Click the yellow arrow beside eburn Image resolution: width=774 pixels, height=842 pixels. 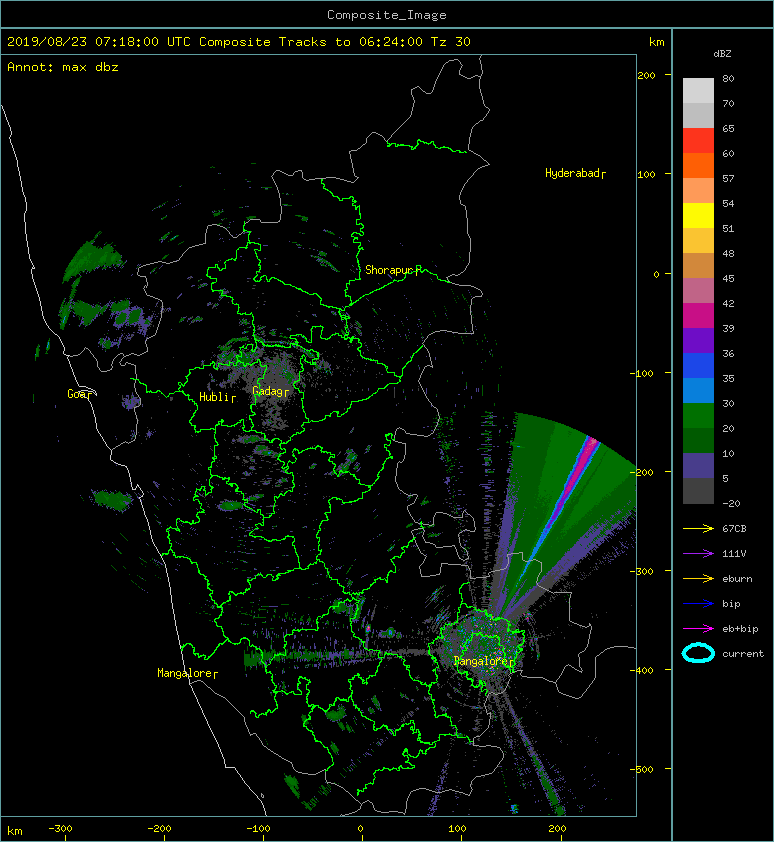tap(698, 578)
